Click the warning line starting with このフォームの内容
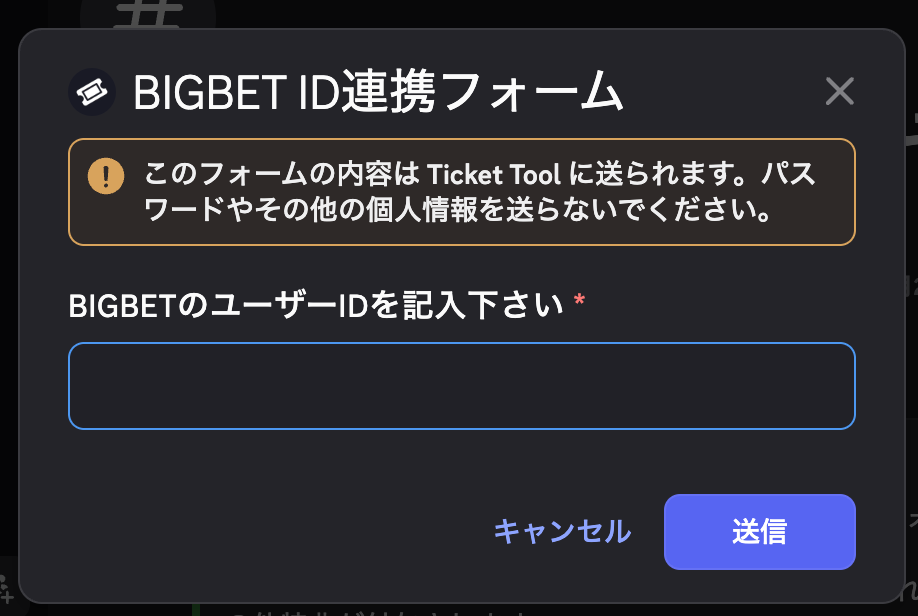 coord(479,174)
